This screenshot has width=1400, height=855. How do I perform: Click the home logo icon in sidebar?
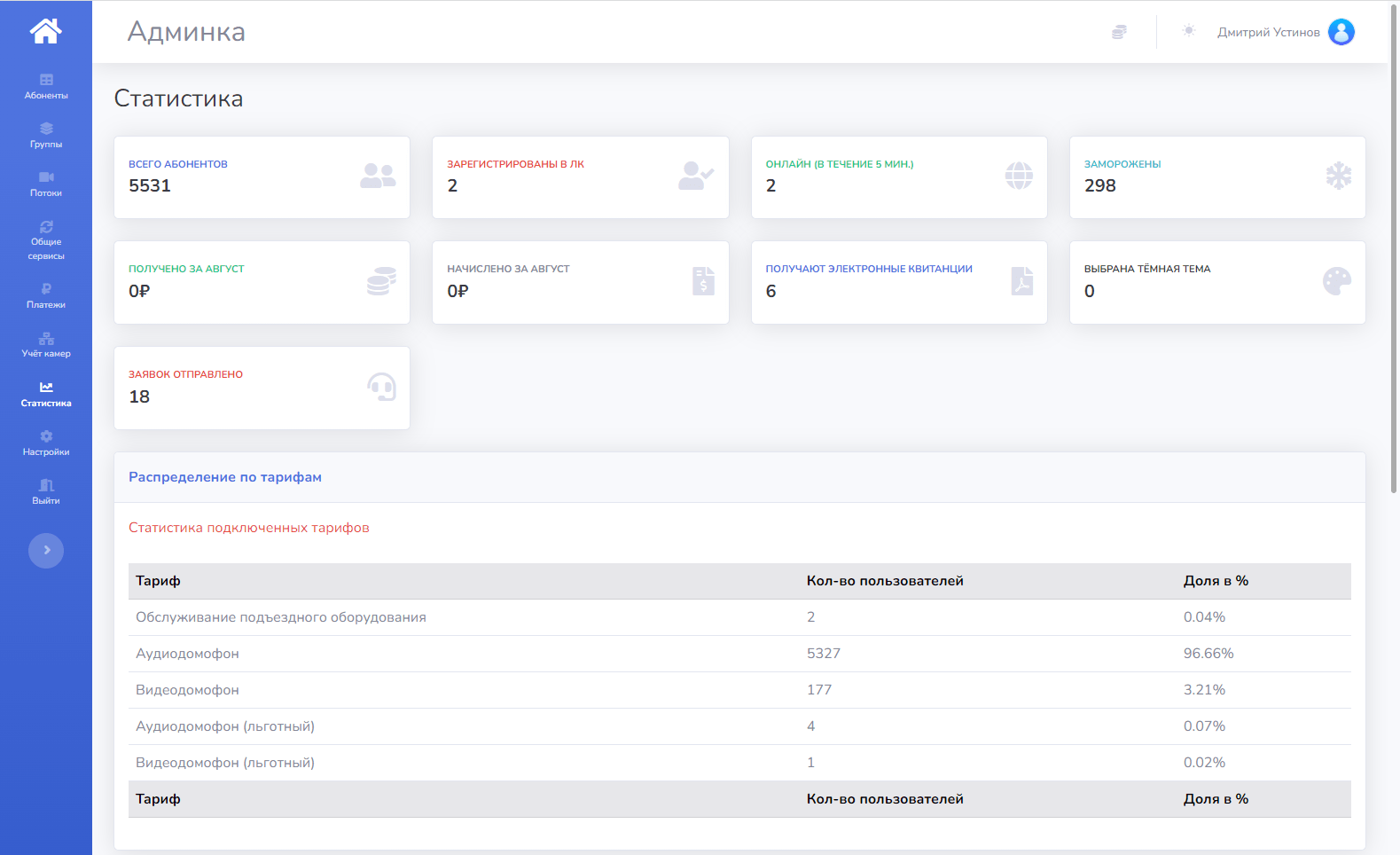(x=46, y=31)
